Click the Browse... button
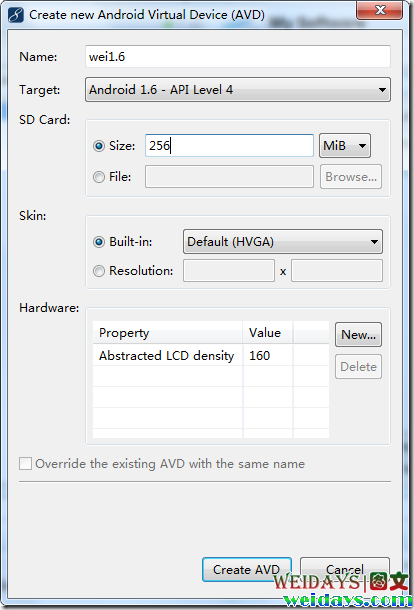 [351, 177]
